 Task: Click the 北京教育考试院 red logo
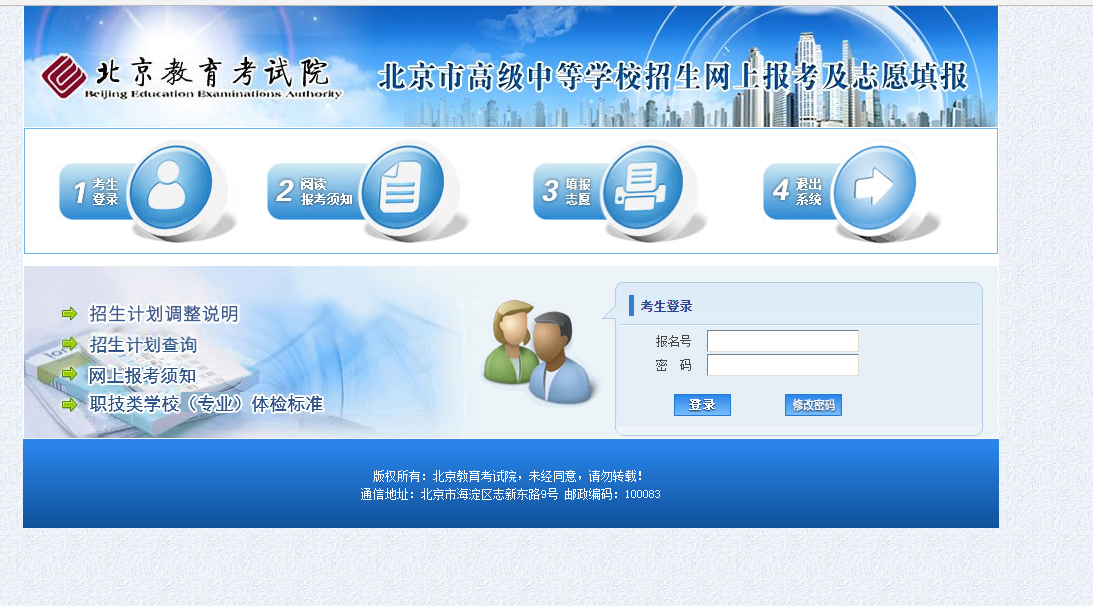click(x=63, y=76)
